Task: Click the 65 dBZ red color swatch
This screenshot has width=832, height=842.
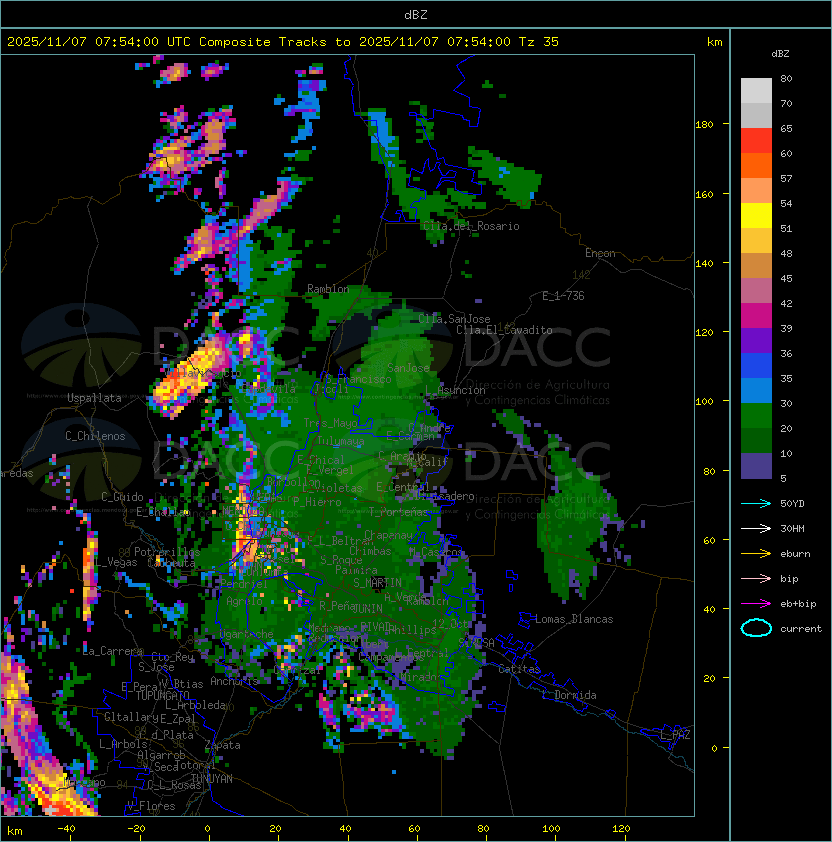Action: click(756, 140)
